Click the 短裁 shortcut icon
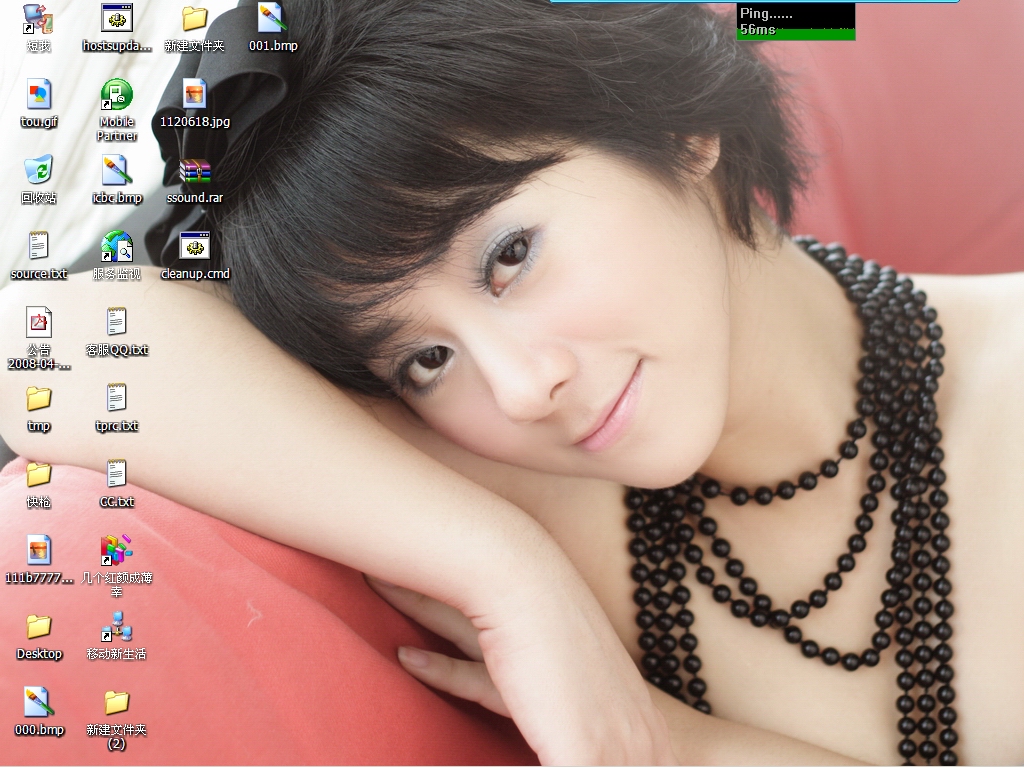This screenshot has height=768, width=1024. (38, 19)
